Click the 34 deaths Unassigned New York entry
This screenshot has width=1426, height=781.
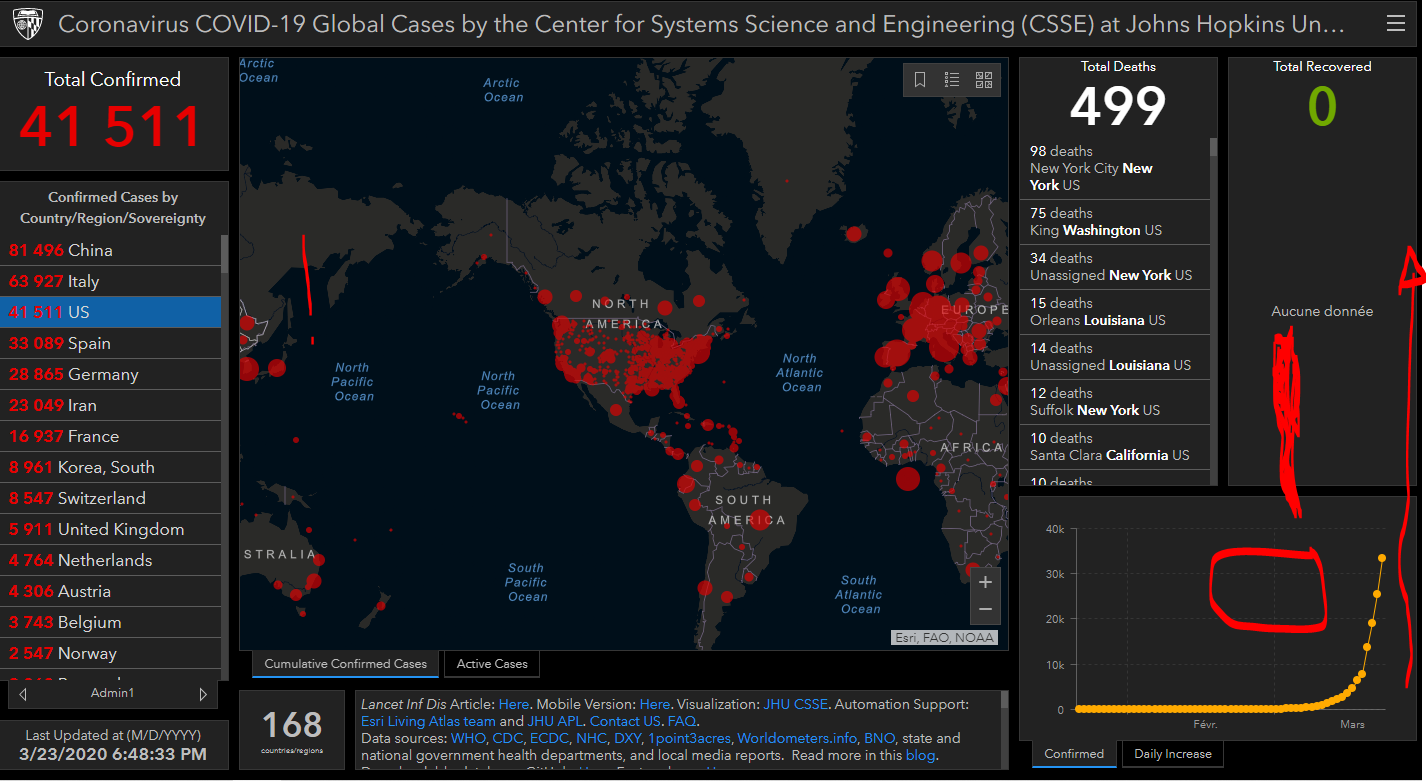click(x=1114, y=267)
